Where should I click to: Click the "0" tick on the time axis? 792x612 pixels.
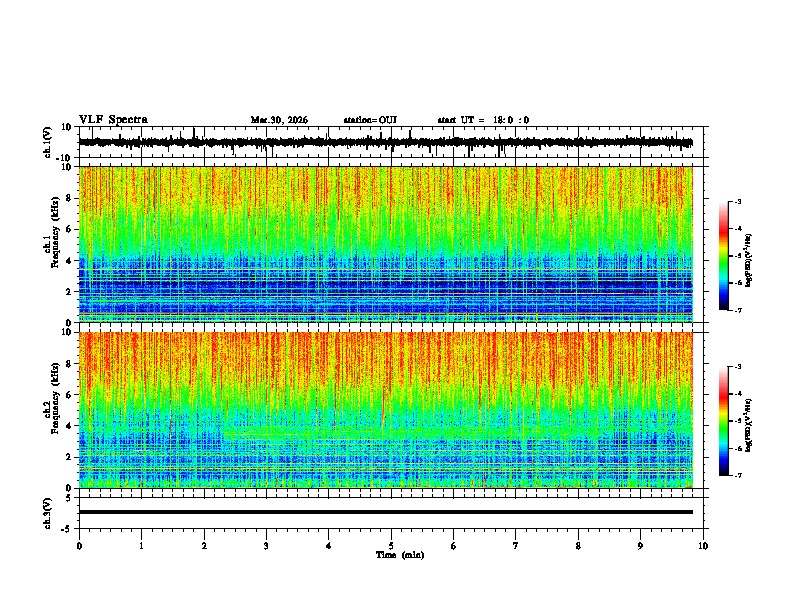(x=79, y=546)
